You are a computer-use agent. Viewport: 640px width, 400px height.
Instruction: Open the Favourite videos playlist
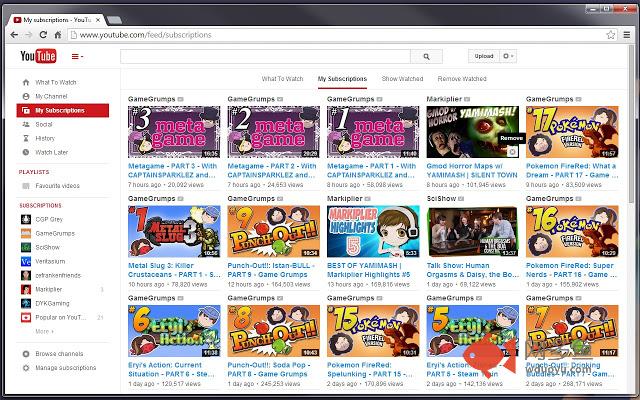click(x=58, y=186)
